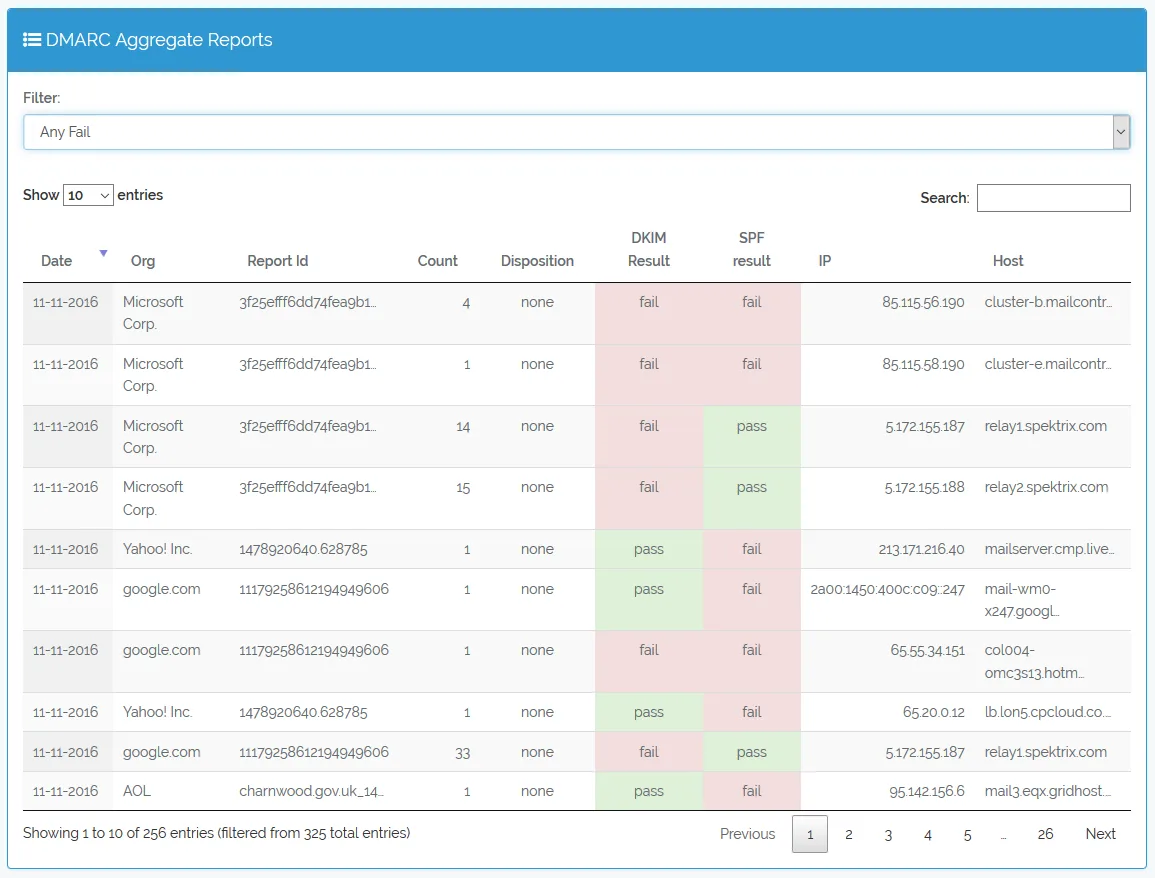
Task: Sort by the Disposition column header
Action: click(537, 261)
